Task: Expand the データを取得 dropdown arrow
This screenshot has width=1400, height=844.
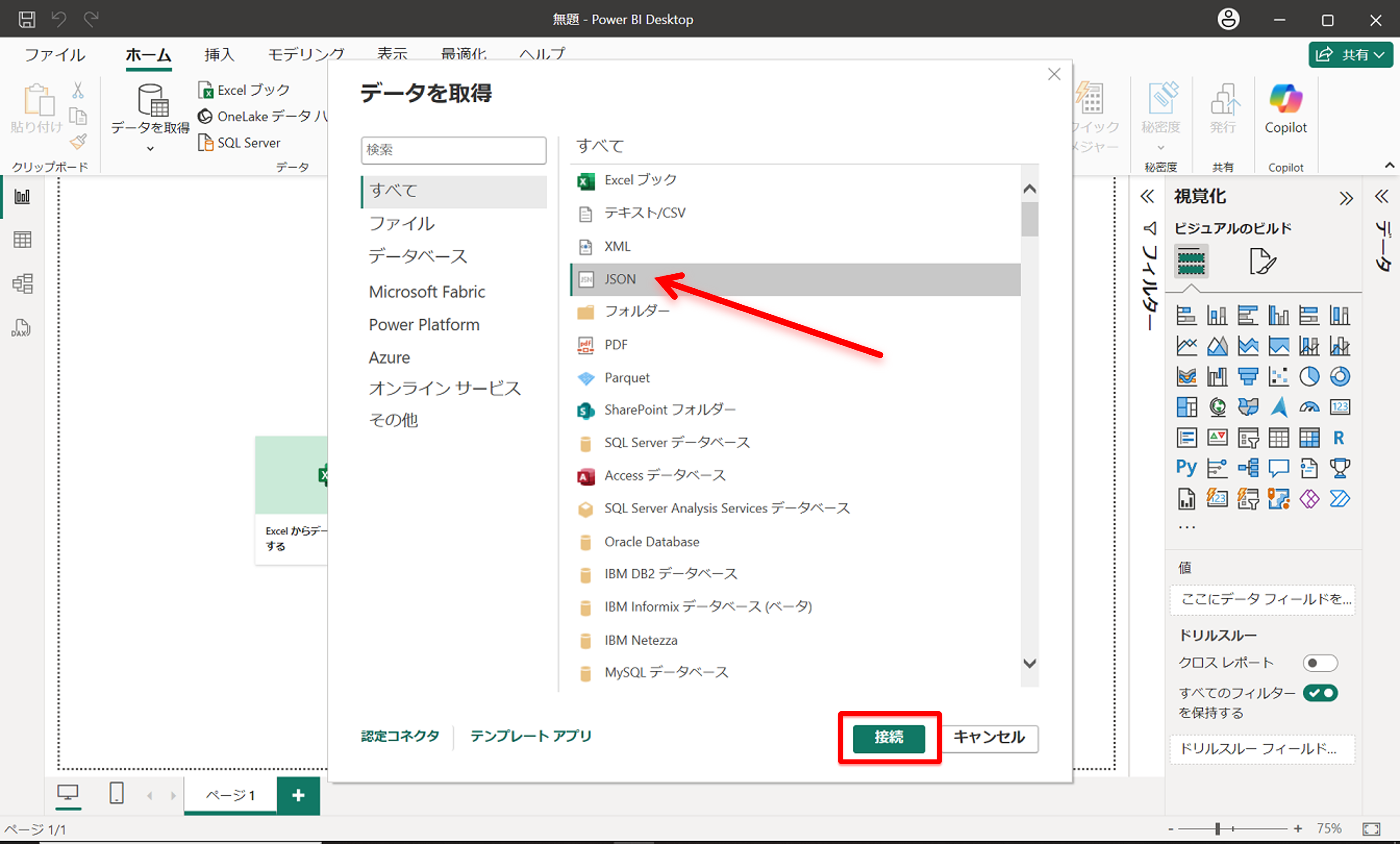Action: click(150, 149)
